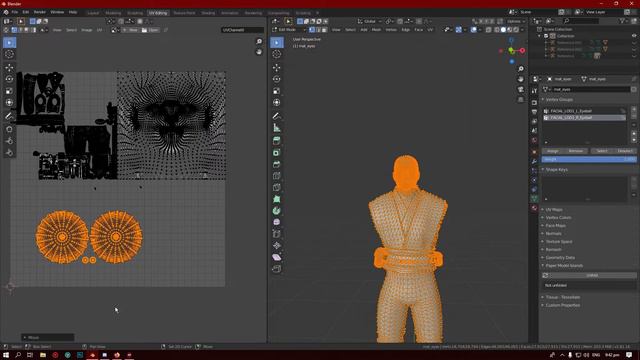Open the Options dropdown in viewport header
The image size is (640, 360).
click(x=516, y=21)
